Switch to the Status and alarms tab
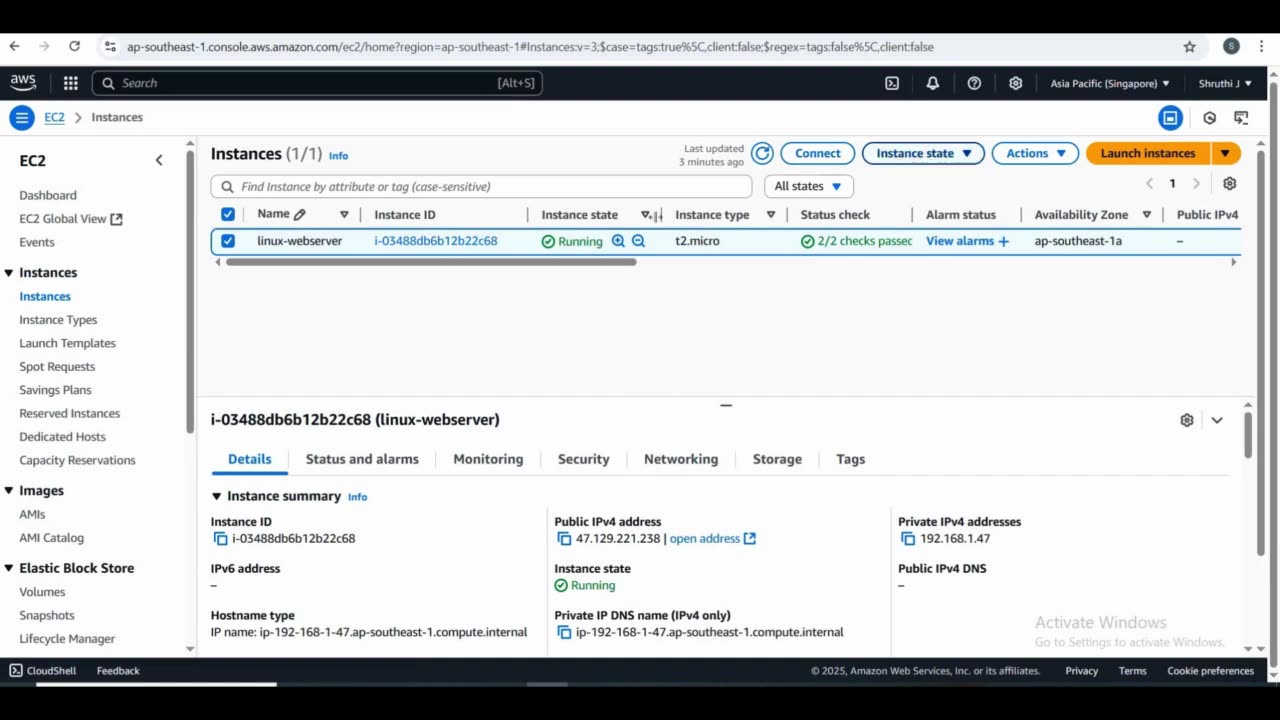Screen dimensions: 1280x720 362,459
